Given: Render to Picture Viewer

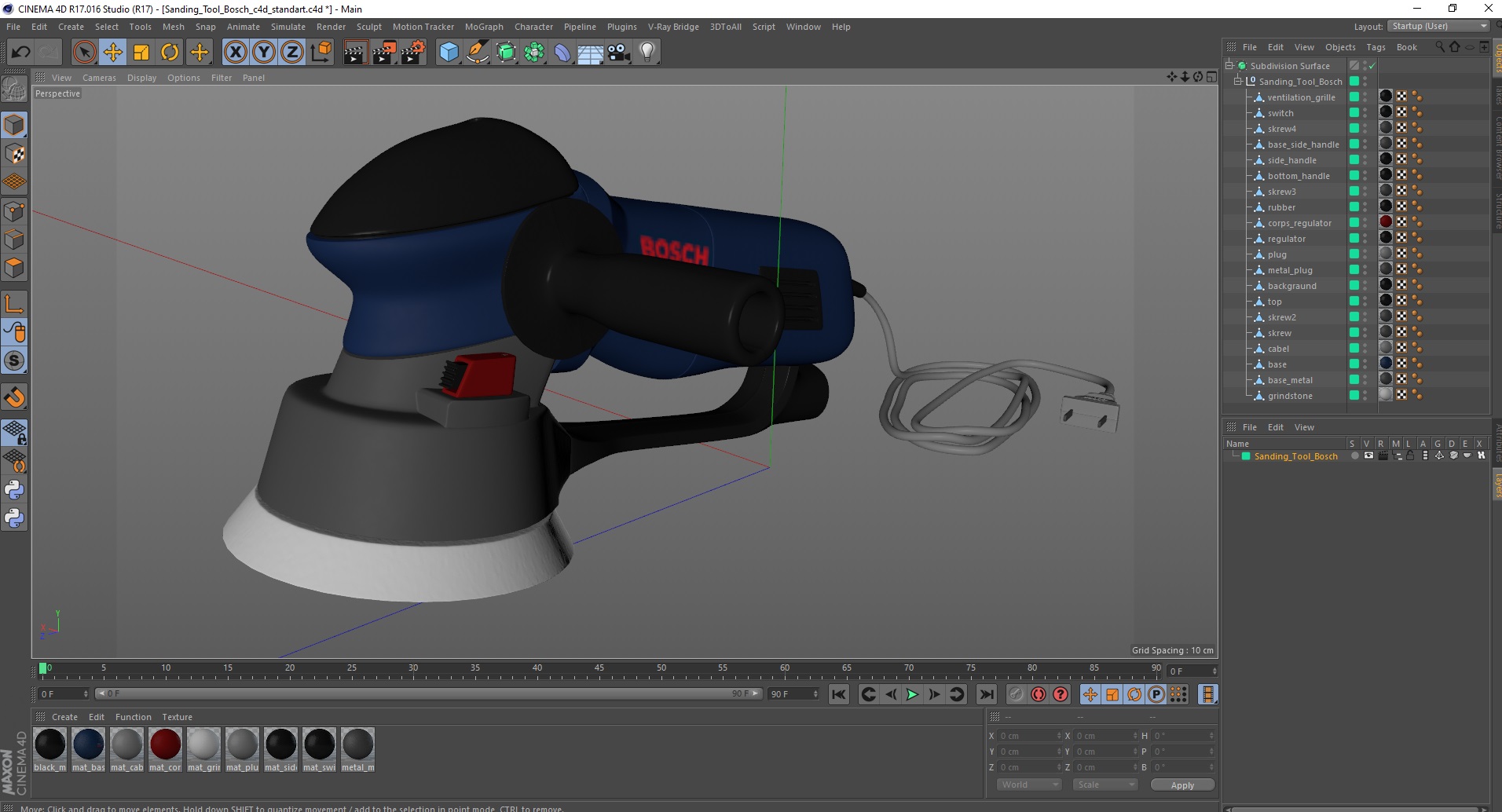Looking at the screenshot, I should (x=384, y=53).
